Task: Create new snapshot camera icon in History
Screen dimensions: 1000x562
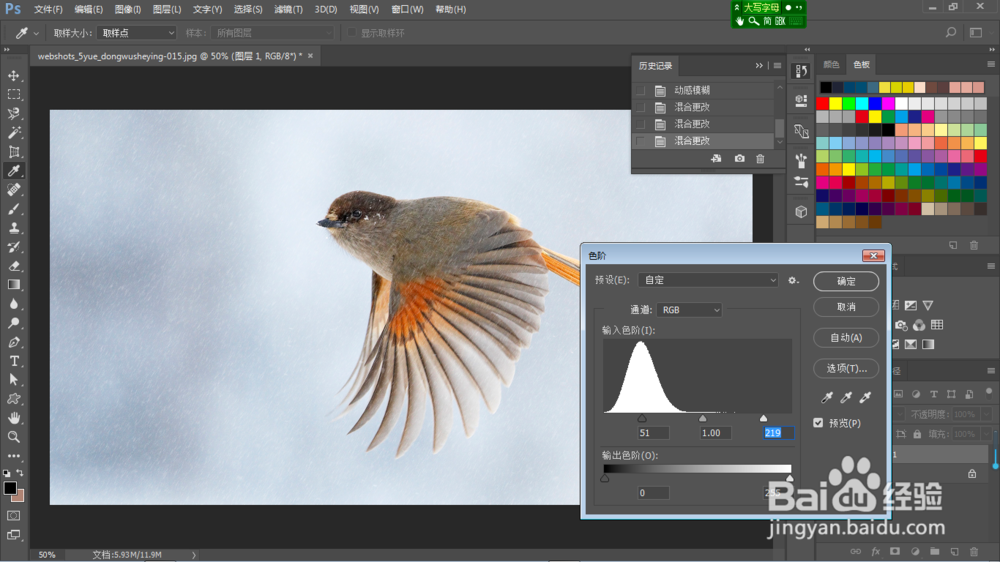Action: [x=739, y=159]
